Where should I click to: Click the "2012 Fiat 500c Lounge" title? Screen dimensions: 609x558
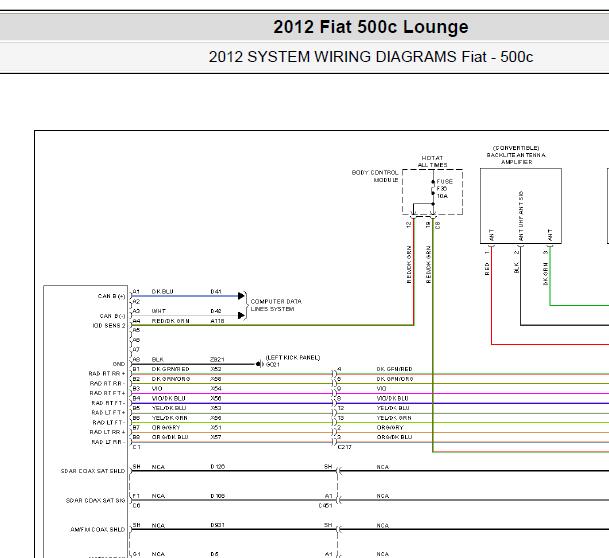coord(371,27)
